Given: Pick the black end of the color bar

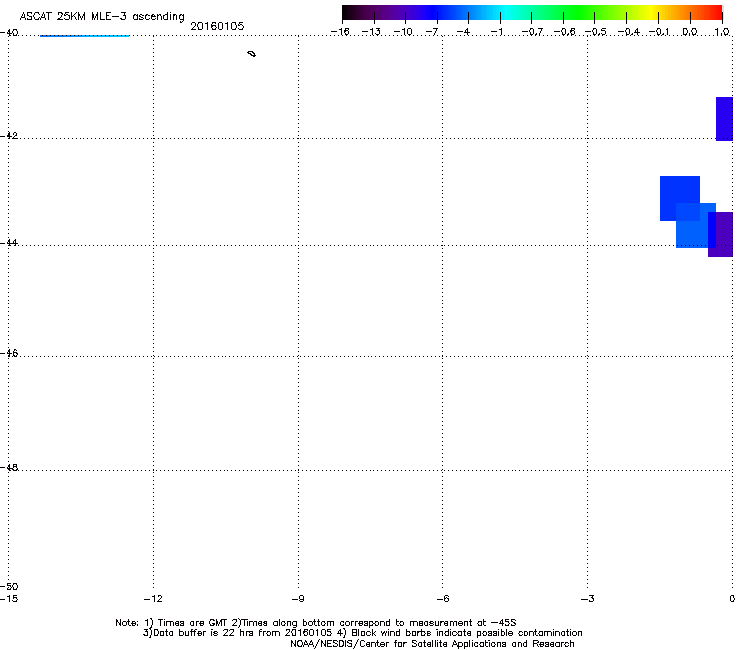Looking at the screenshot, I should point(349,13).
